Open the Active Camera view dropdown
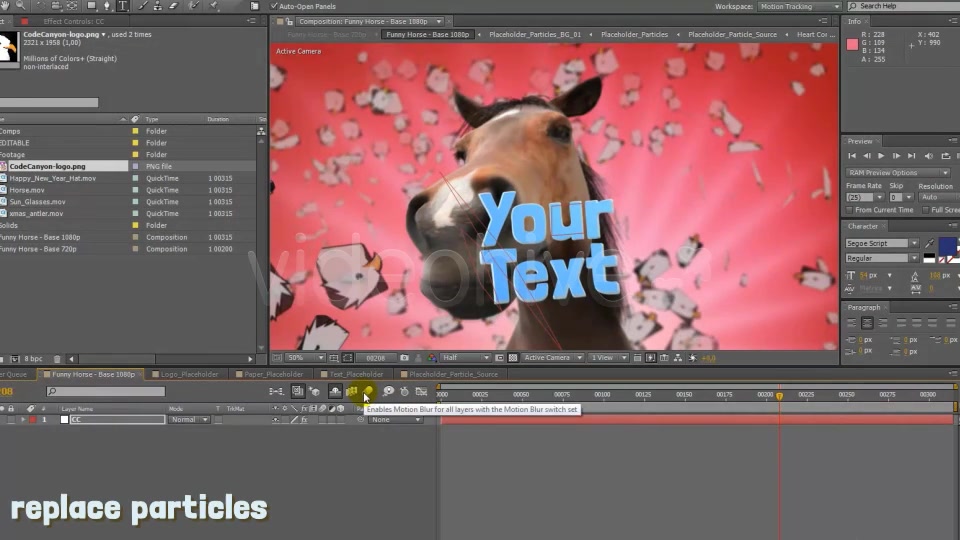 (x=552, y=358)
